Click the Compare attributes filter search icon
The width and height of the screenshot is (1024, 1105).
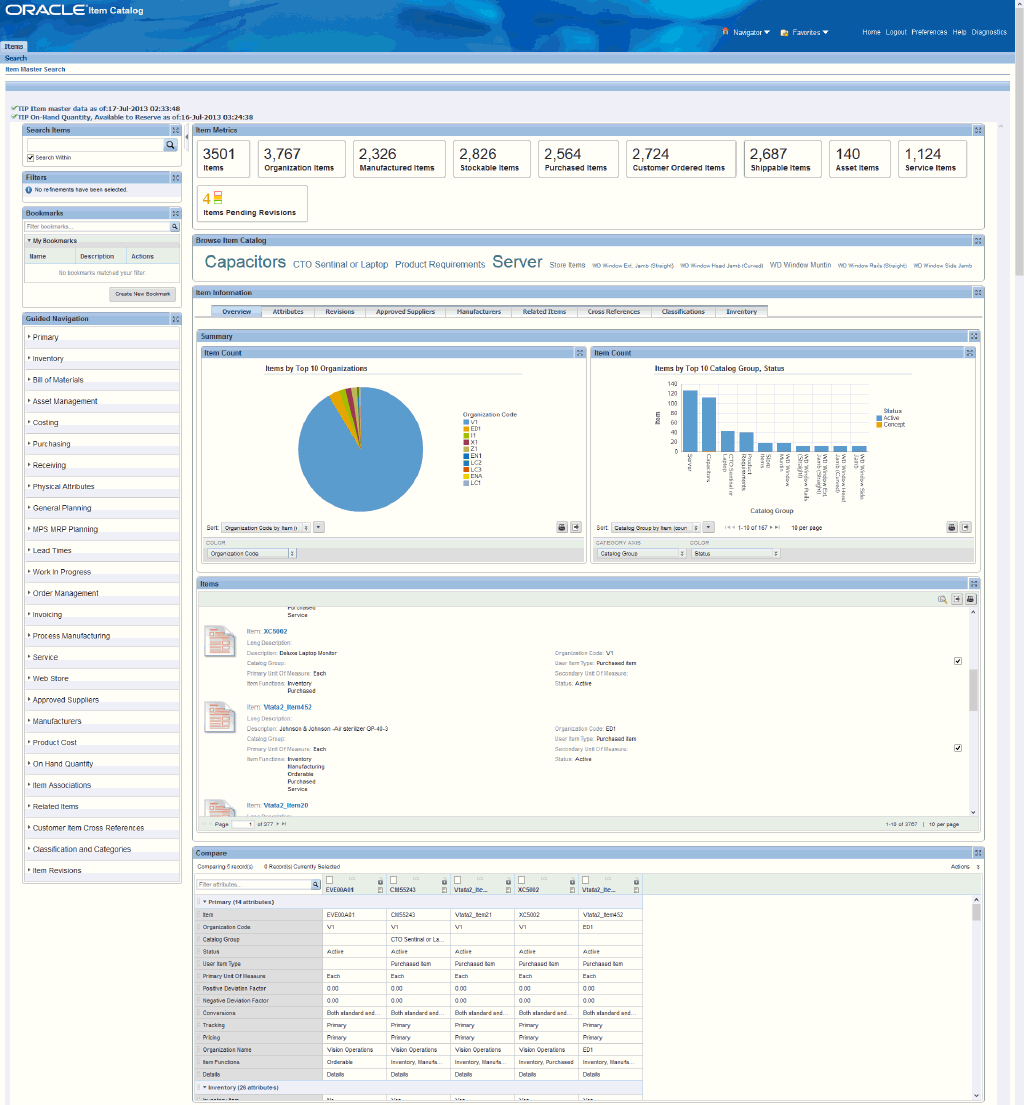click(315, 884)
